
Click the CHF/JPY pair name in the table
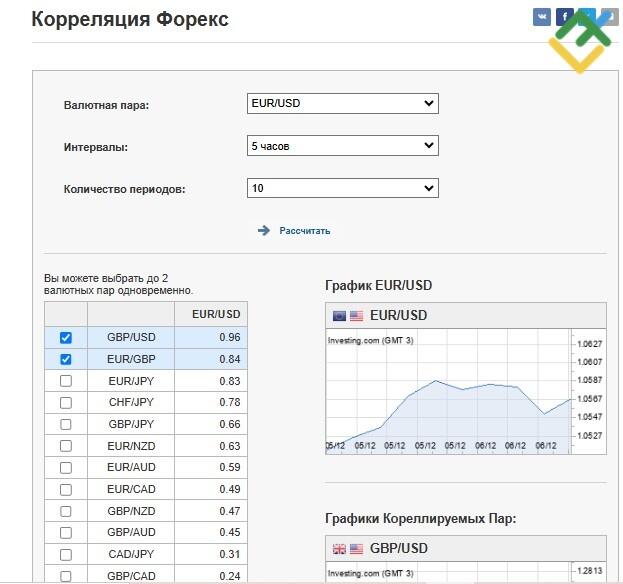(x=131, y=402)
